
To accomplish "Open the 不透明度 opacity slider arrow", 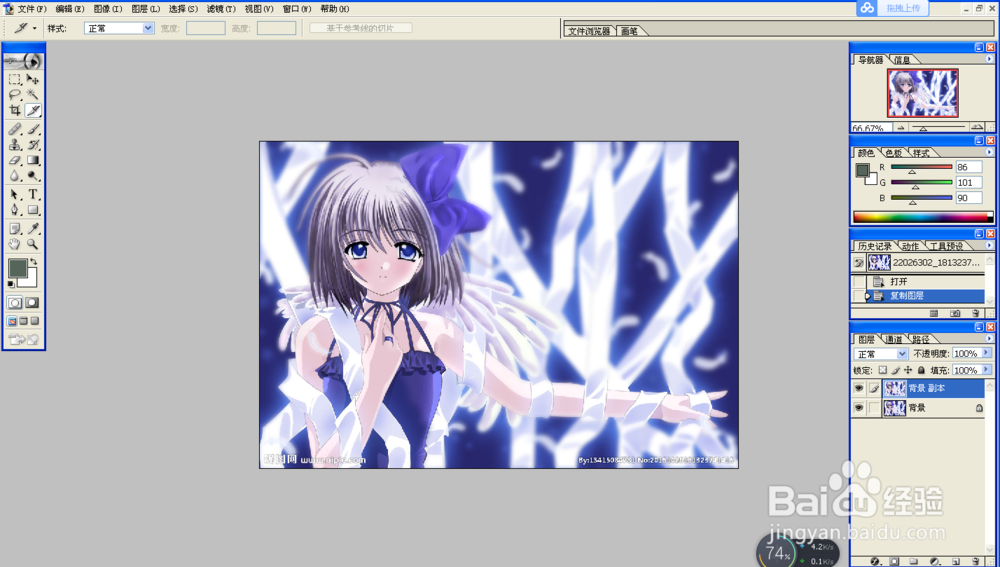I will pos(987,353).
